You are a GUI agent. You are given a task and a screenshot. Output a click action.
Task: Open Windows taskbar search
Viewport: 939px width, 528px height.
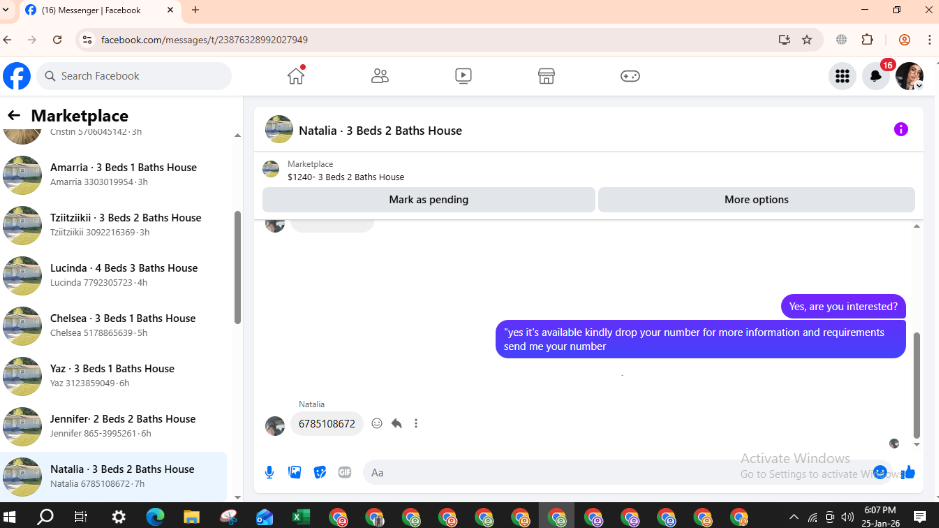click(45, 517)
